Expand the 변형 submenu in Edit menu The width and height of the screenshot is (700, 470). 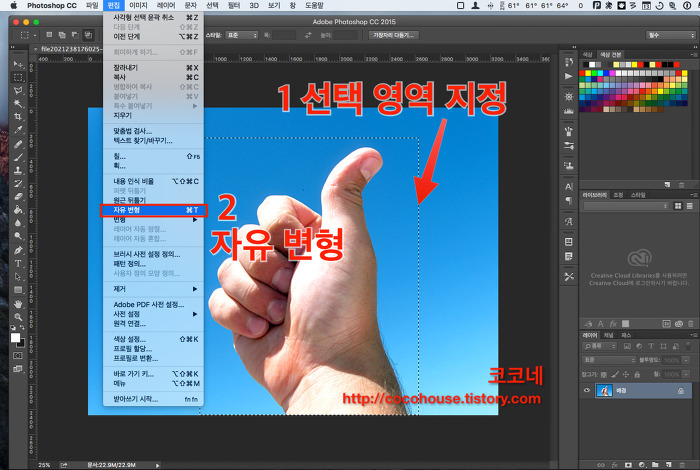(x=153, y=220)
